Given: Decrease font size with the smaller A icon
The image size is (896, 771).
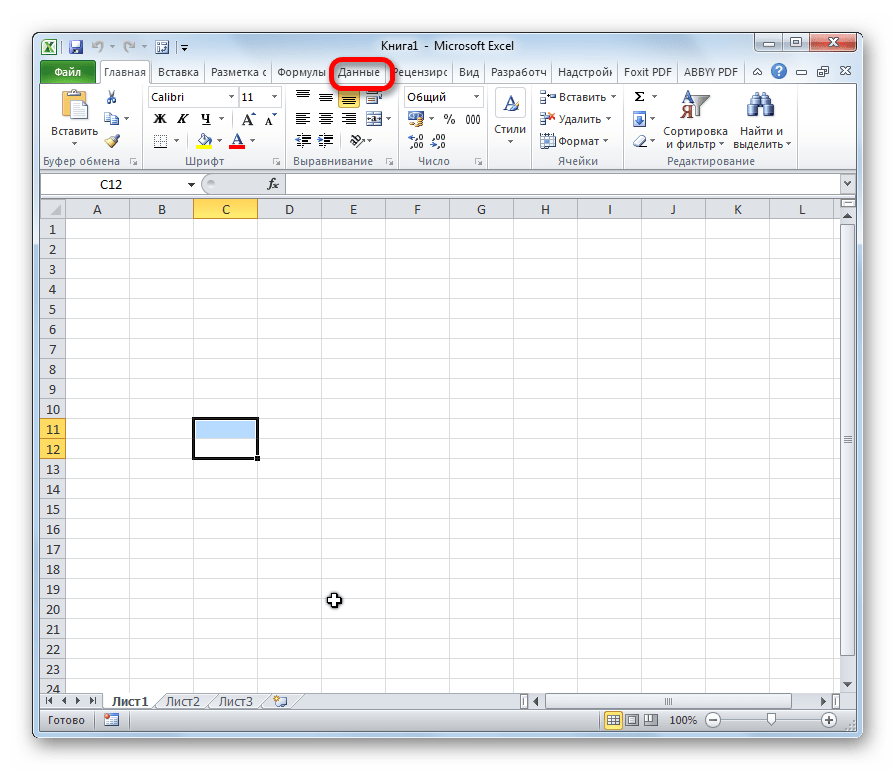Looking at the screenshot, I should point(270,119).
